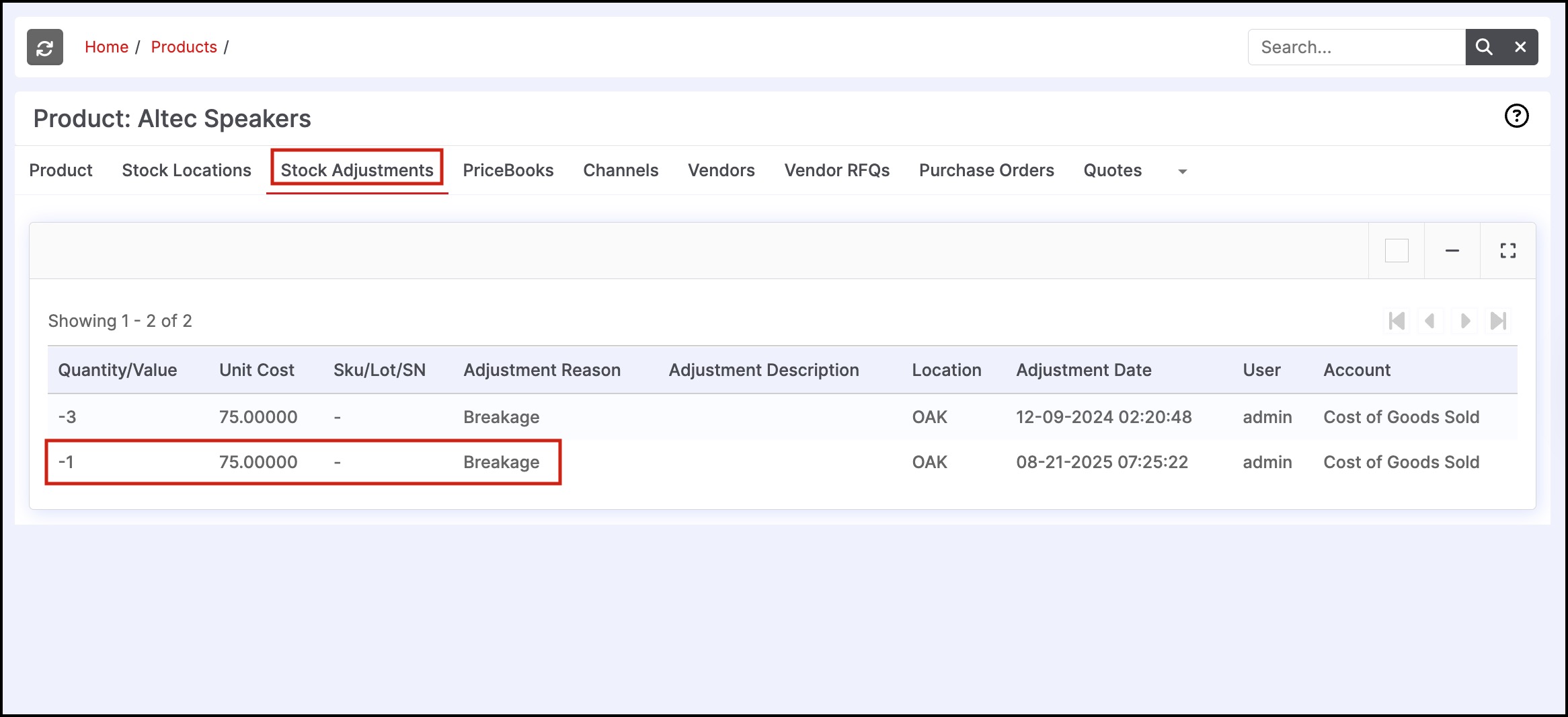This screenshot has width=1568, height=717.
Task: Go to previous page arrow
Action: (x=1430, y=321)
